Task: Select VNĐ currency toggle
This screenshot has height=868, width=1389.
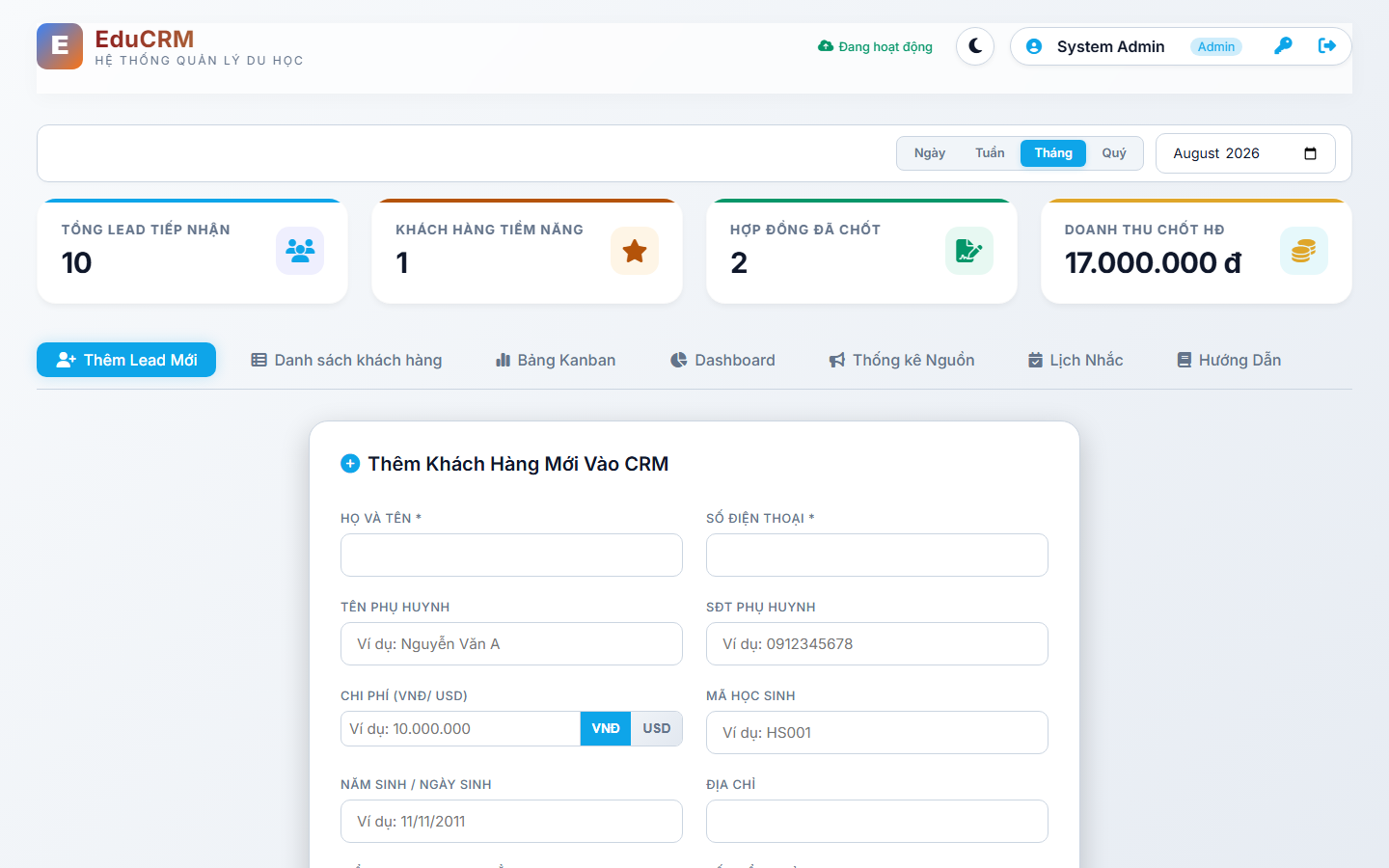Action: (606, 729)
